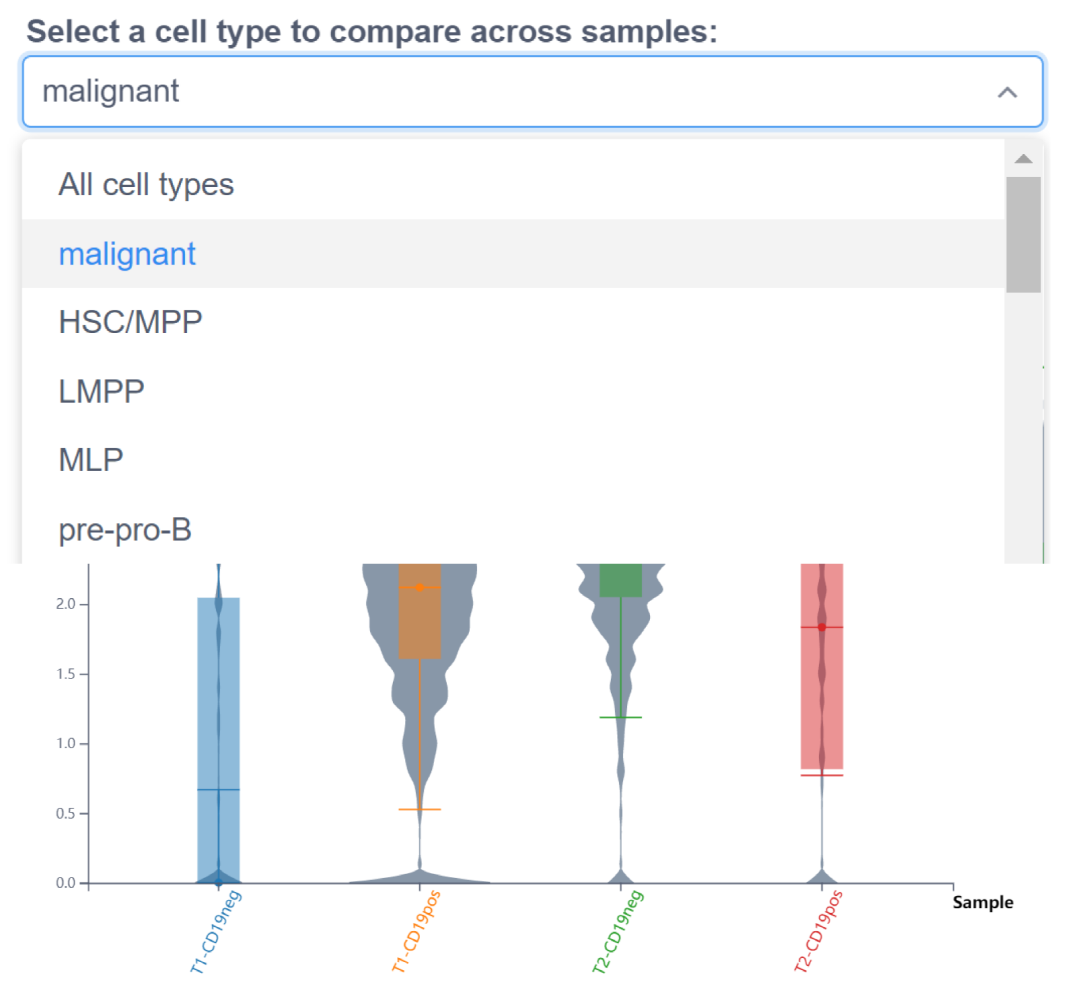This screenshot has height=999, width=1080.
Task: Click the dropdown list scrollbar thumb
Action: [1023, 235]
